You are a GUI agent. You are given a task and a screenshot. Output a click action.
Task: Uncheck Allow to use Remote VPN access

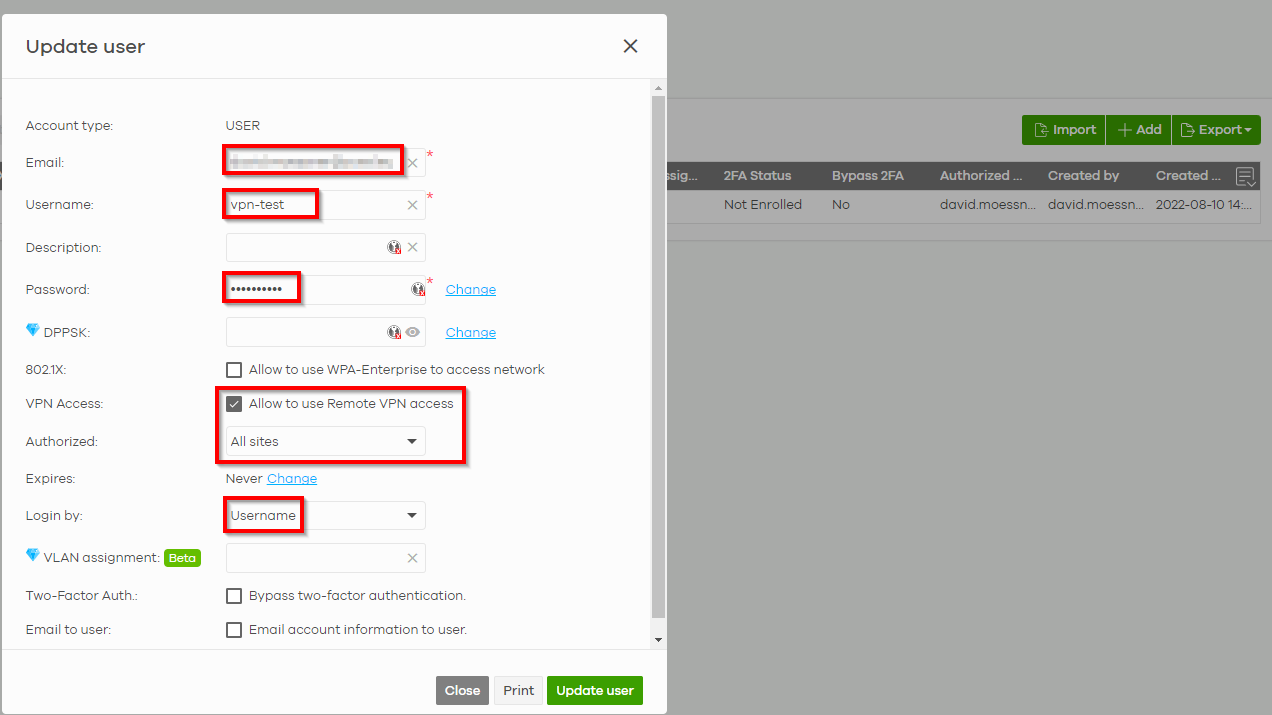[234, 404]
